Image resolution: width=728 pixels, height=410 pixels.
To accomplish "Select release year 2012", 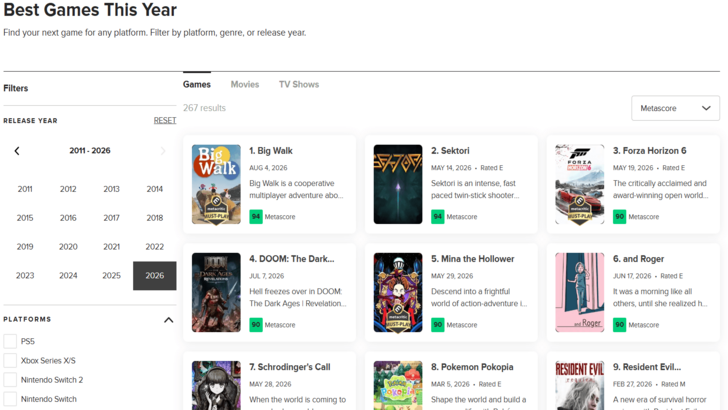I will (x=68, y=189).
